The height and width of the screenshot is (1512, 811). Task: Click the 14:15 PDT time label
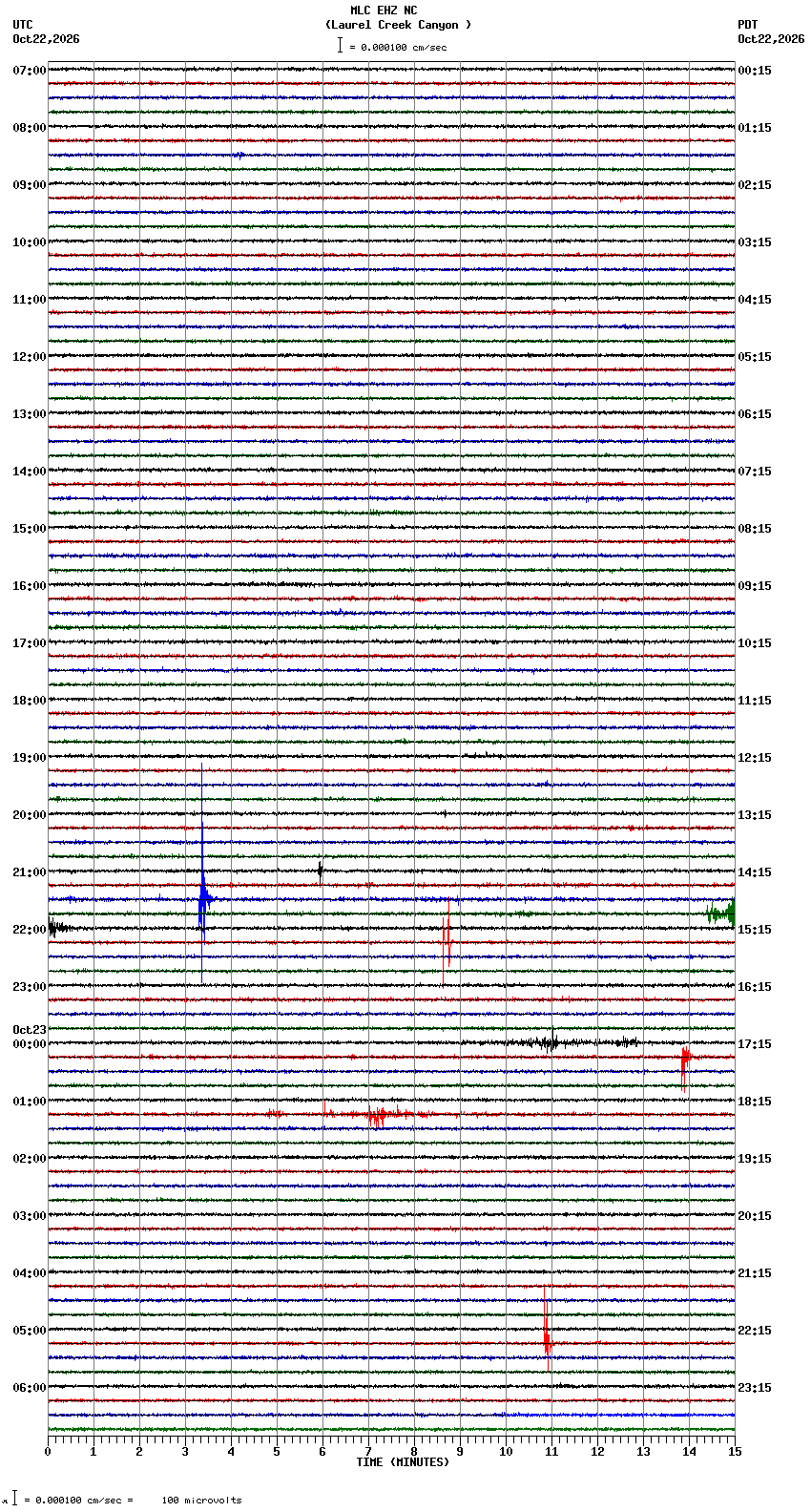[x=755, y=872]
